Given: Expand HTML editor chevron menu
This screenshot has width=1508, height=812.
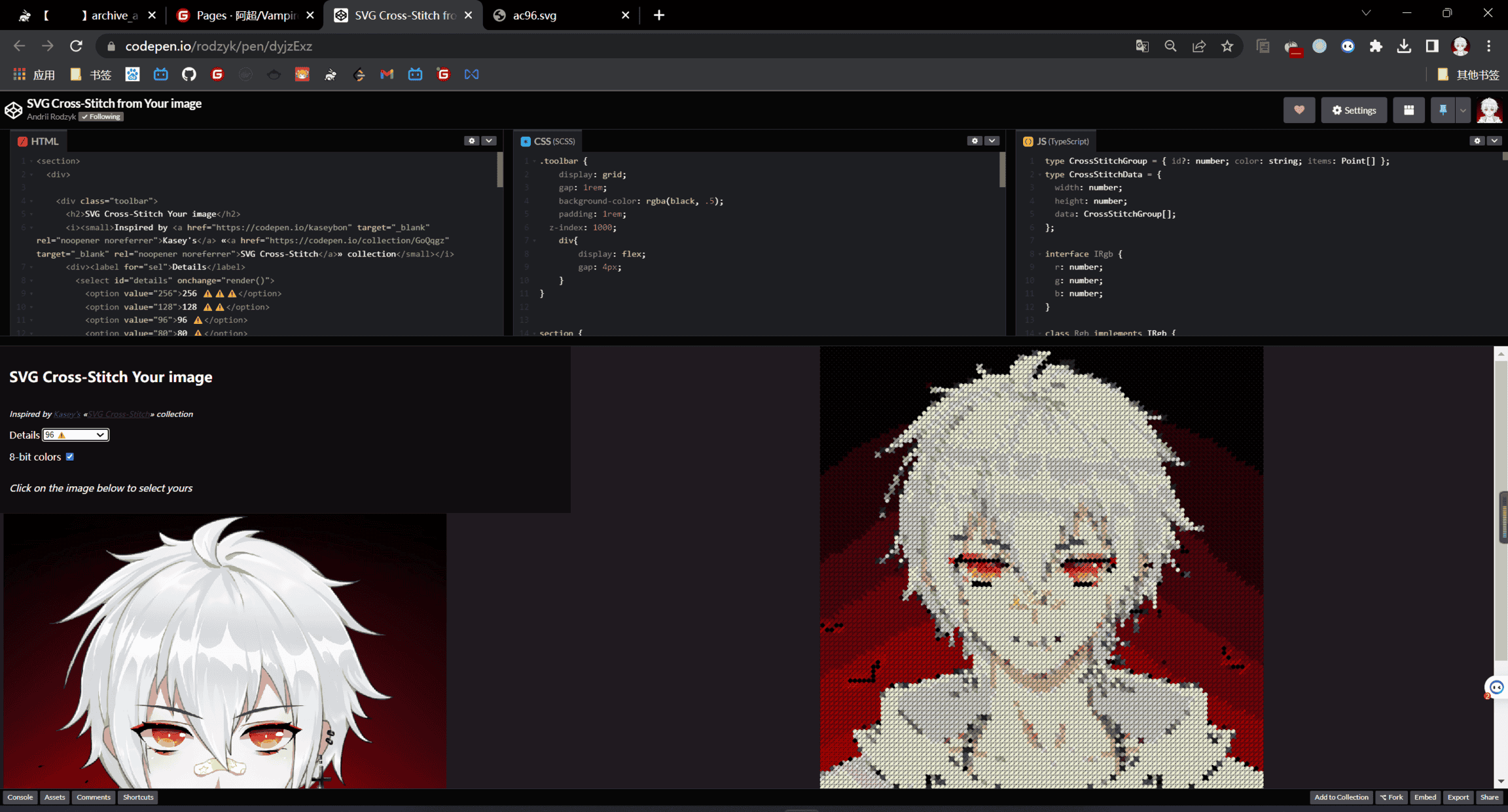Looking at the screenshot, I should 489,141.
